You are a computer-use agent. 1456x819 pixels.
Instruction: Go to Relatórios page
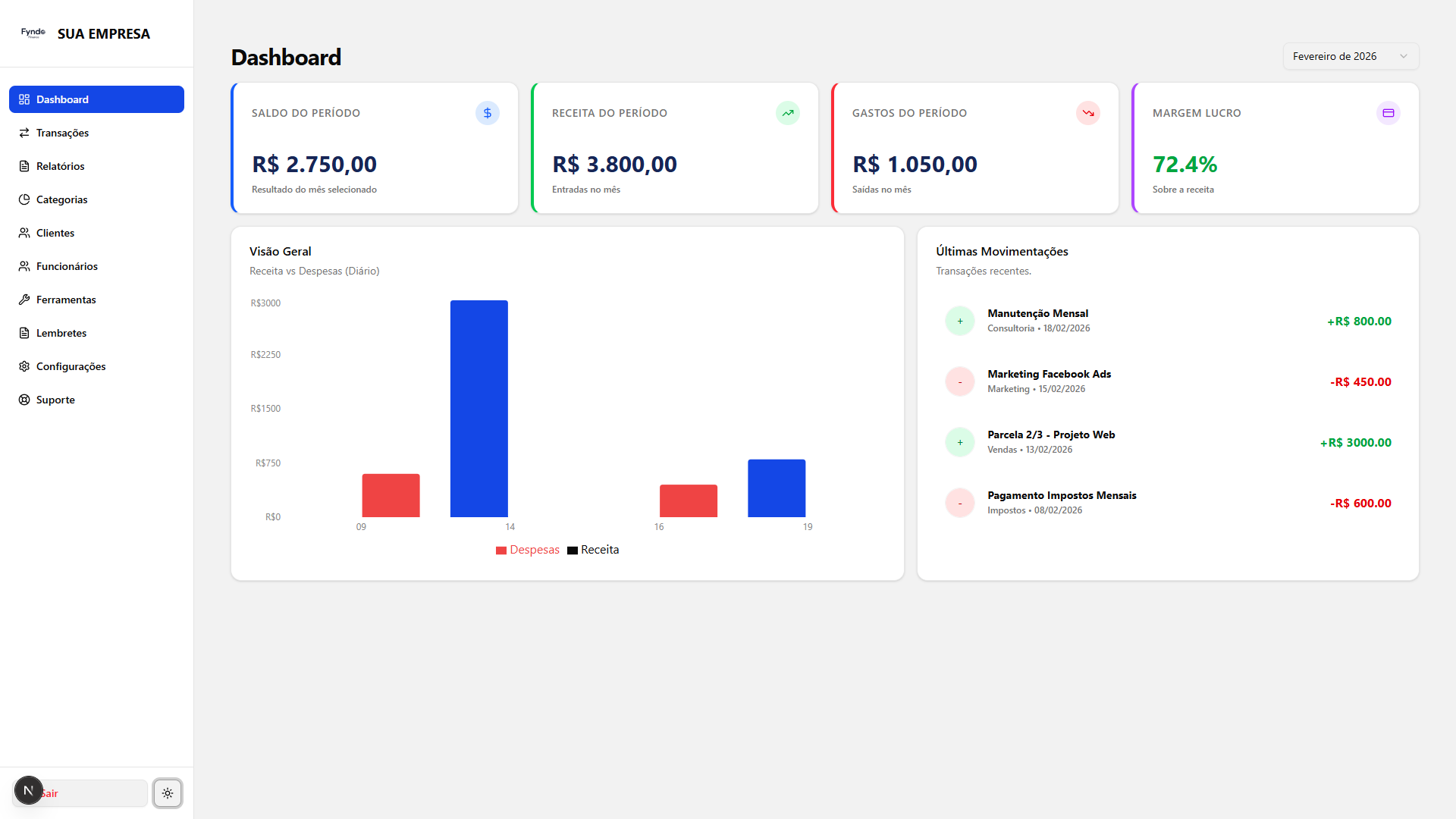tap(60, 166)
